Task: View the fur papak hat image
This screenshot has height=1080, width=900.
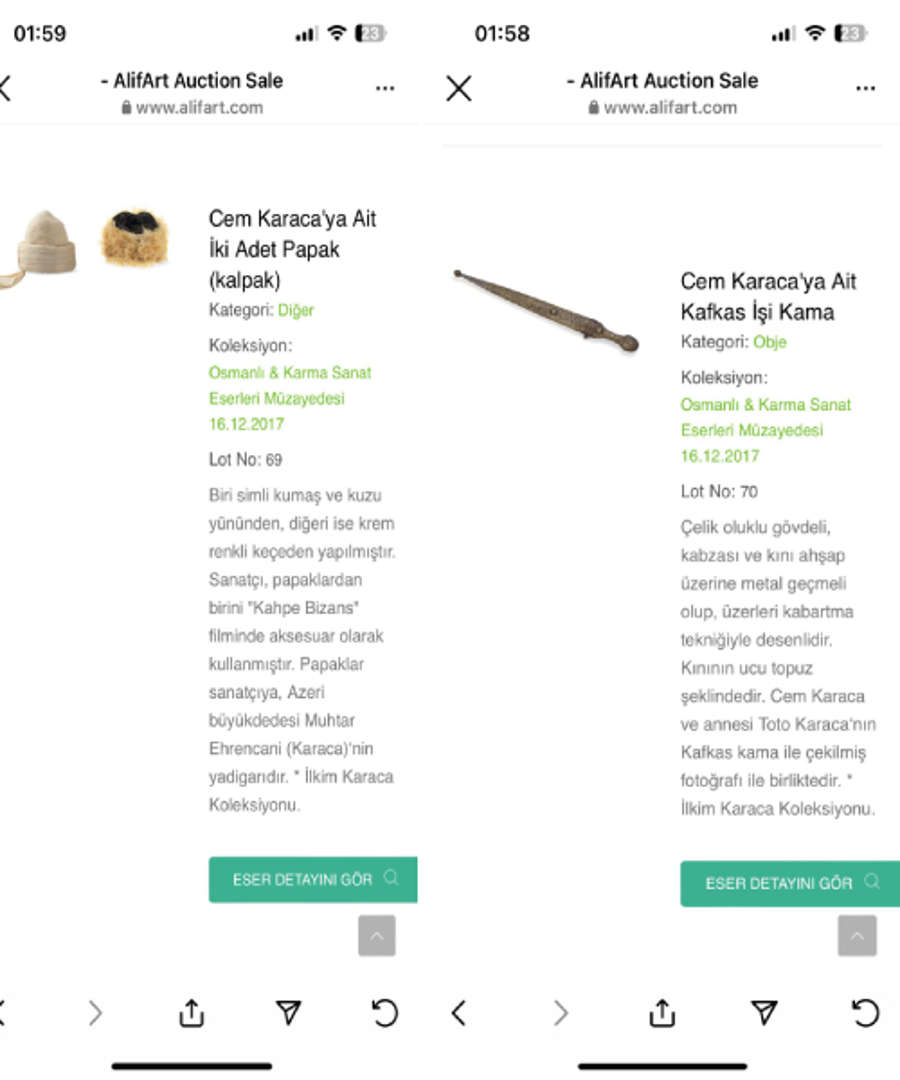Action: (133, 237)
